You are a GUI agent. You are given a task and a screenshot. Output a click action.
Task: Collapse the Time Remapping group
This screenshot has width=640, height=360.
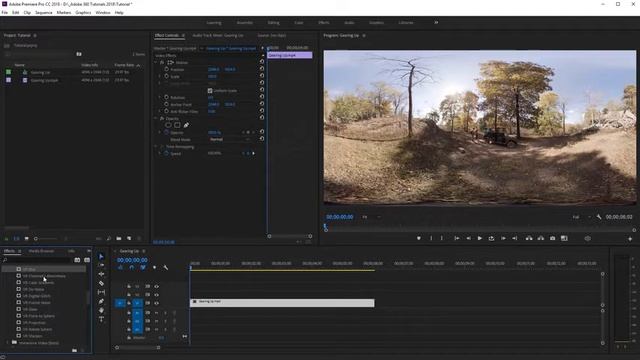(156, 147)
